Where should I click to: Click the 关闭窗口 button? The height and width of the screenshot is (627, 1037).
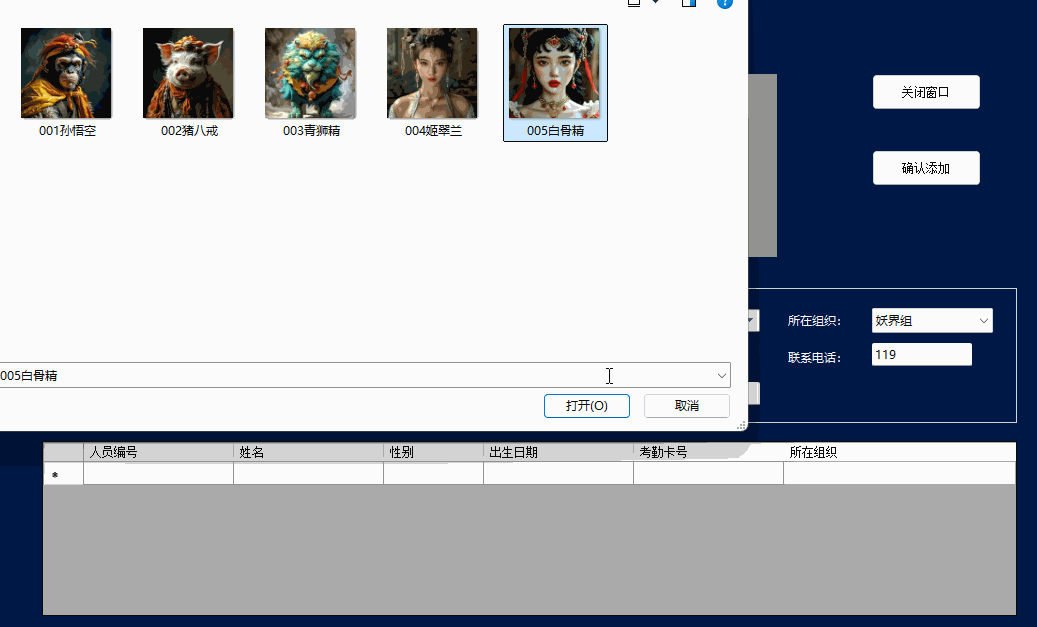(x=926, y=92)
